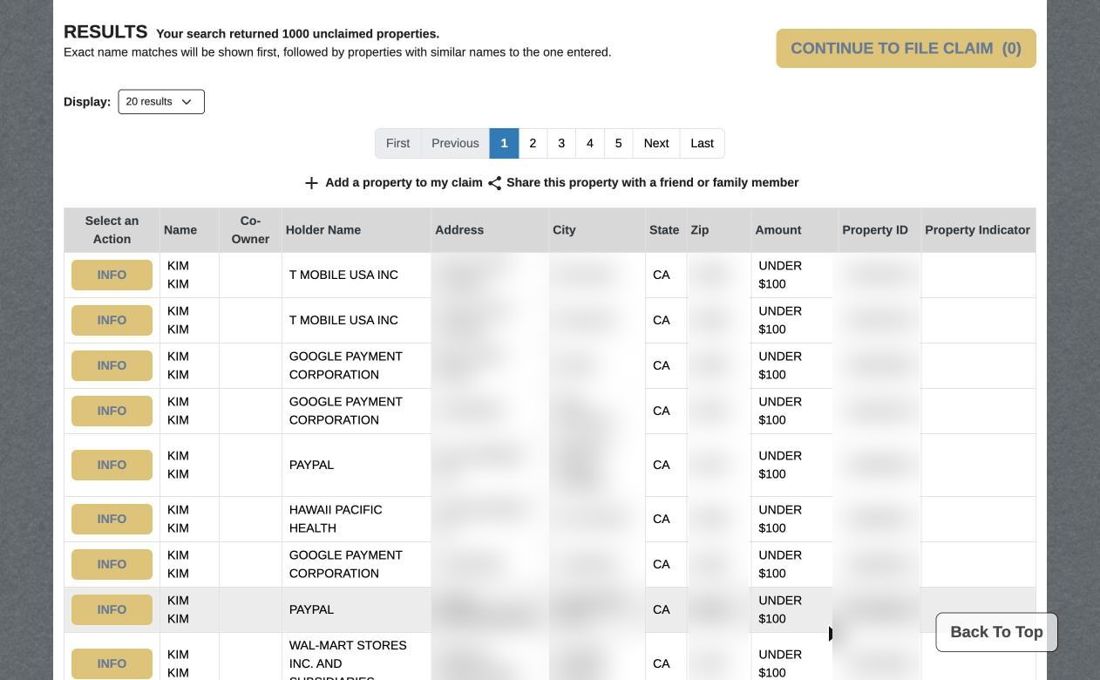Viewport: 1100px width, 680px height.
Task: Click the Previous page button
Action: pyautogui.click(x=455, y=143)
